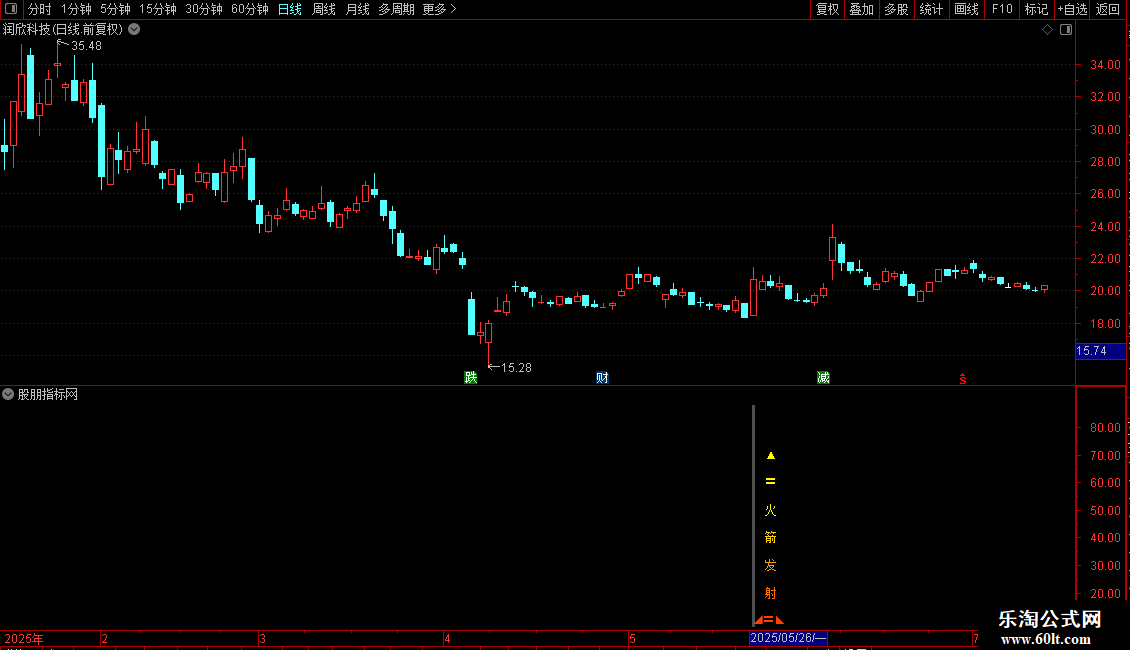Click the red S marker on the date axis
Screen dimensions: 1130x650
963,379
